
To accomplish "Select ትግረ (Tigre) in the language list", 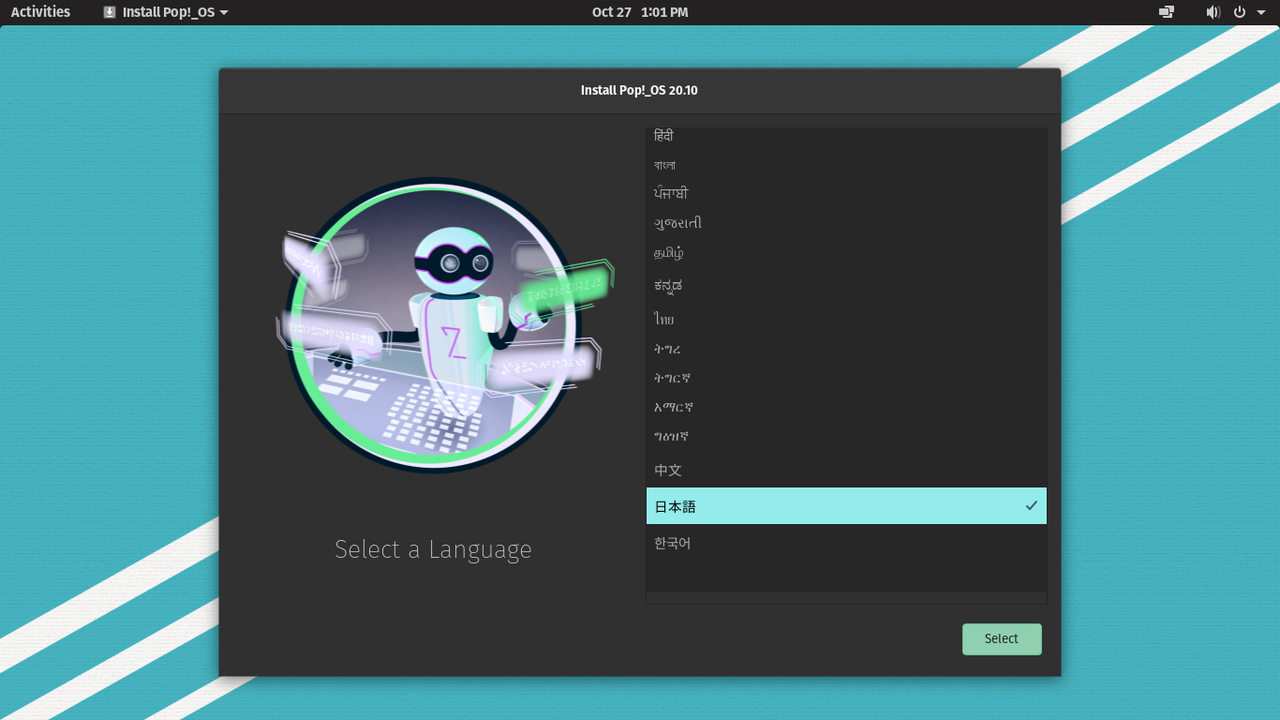I will 846,349.
